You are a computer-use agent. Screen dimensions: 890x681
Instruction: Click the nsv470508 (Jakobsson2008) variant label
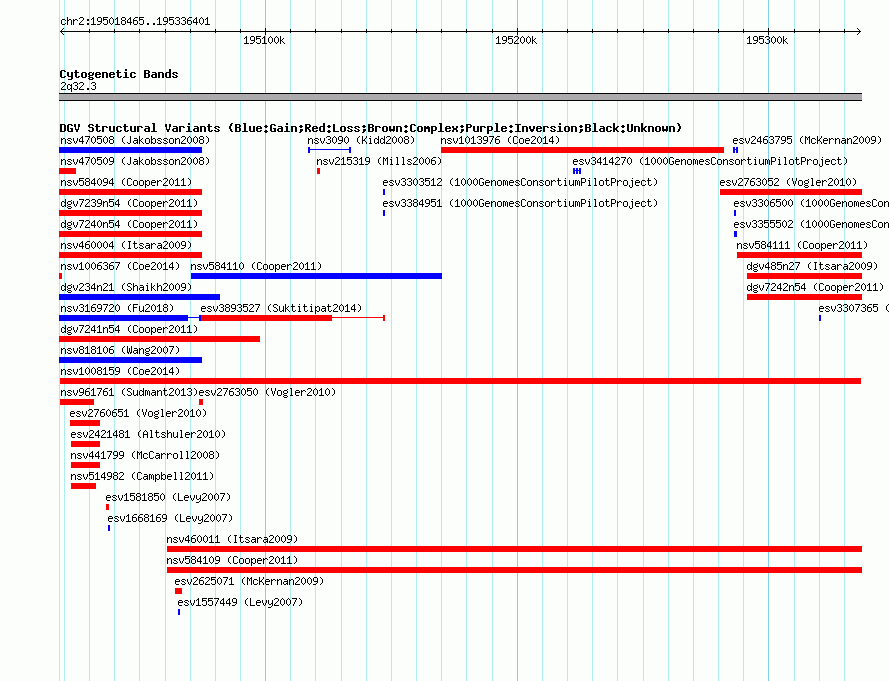pos(135,140)
